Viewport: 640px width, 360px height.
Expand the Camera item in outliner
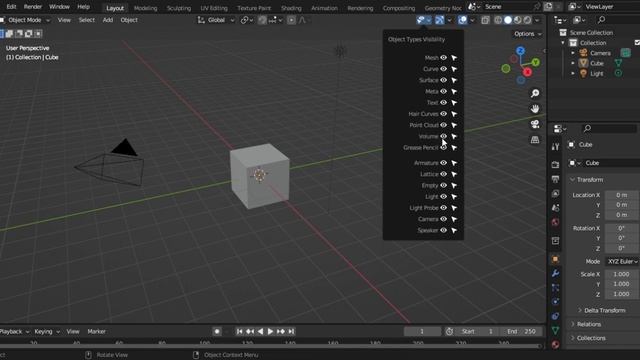573,53
